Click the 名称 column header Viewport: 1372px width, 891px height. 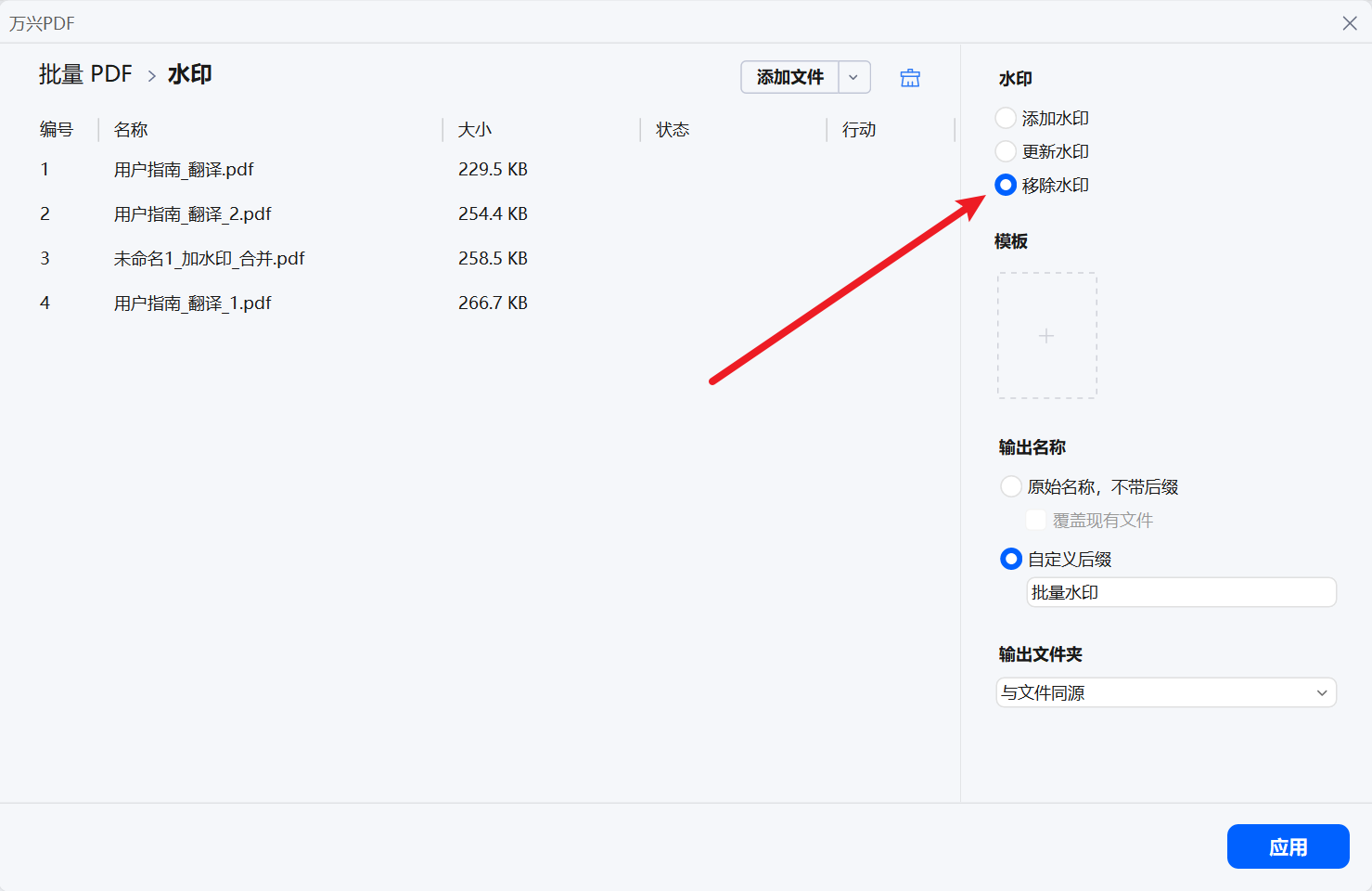click(x=131, y=130)
